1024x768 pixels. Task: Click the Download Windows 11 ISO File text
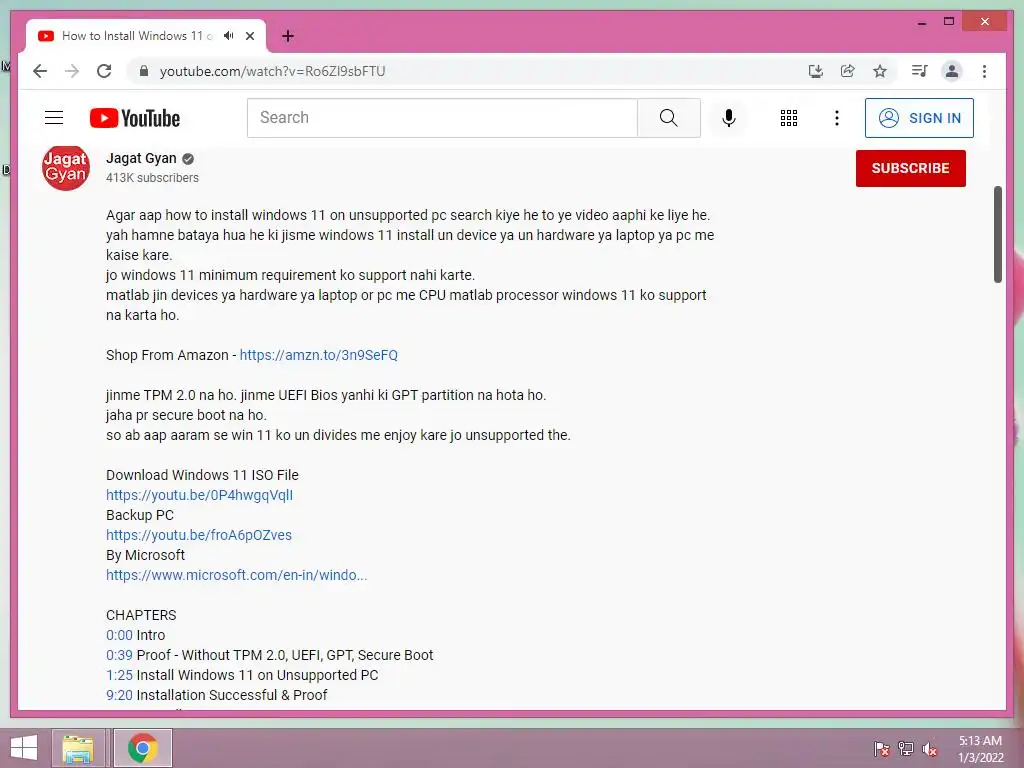point(202,475)
